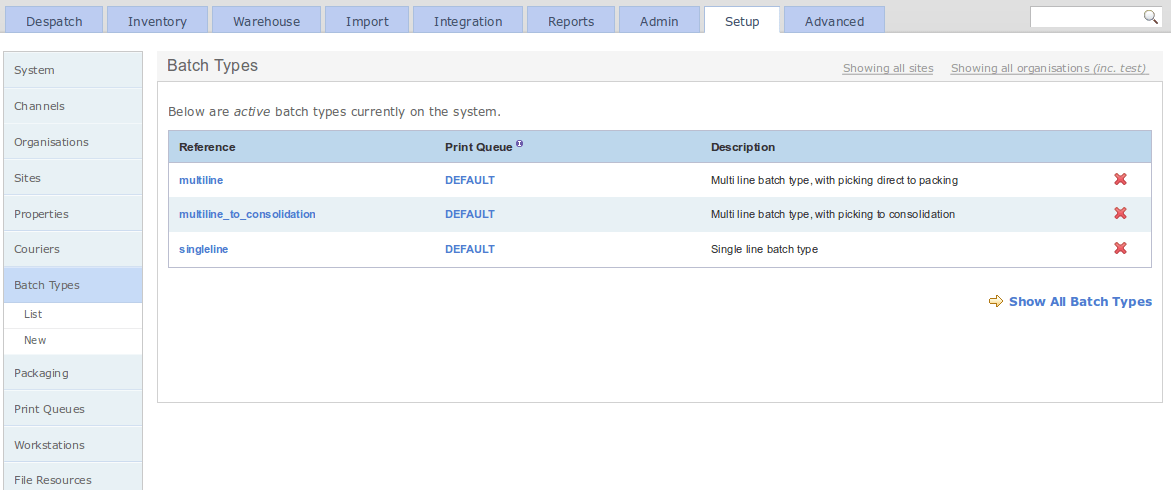The image size is (1171, 490).
Task: Change the Showing all organisations filter
Action: tap(1049, 68)
